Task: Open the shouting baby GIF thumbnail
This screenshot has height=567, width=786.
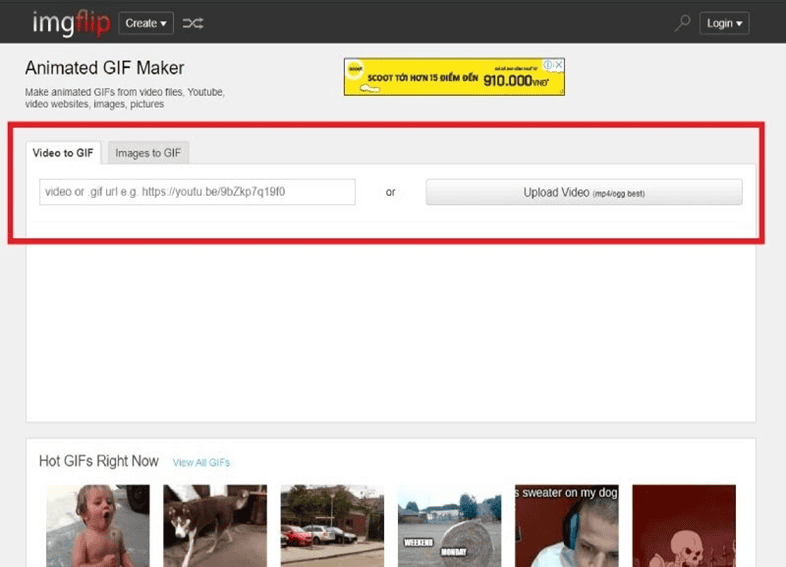Action: click(x=98, y=525)
